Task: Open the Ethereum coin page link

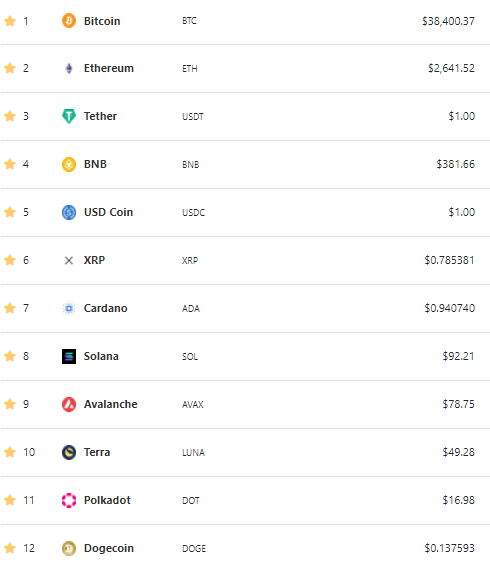Action: tap(109, 68)
